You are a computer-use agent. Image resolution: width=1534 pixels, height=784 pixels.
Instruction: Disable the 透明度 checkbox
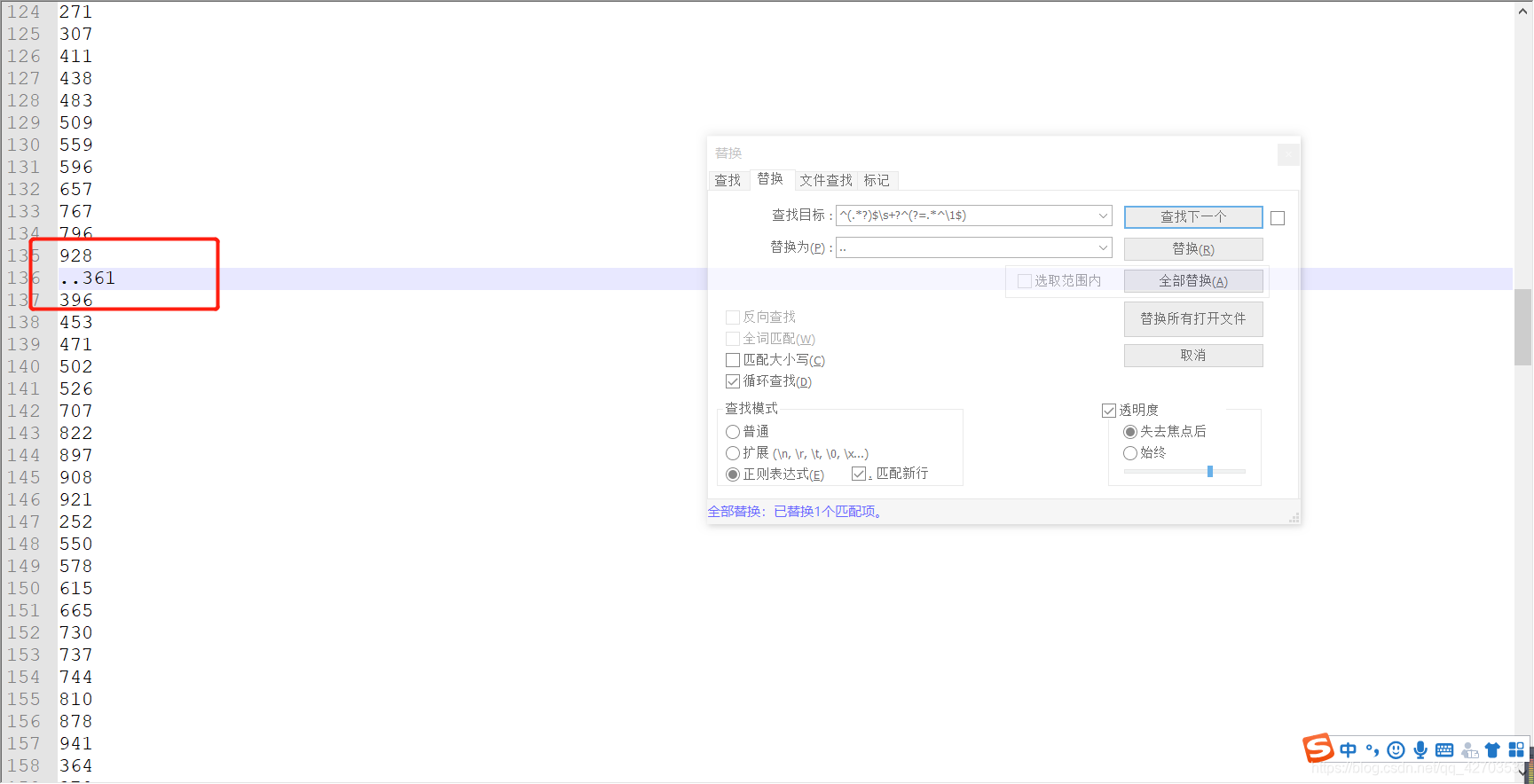click(x=1109, y=411)
